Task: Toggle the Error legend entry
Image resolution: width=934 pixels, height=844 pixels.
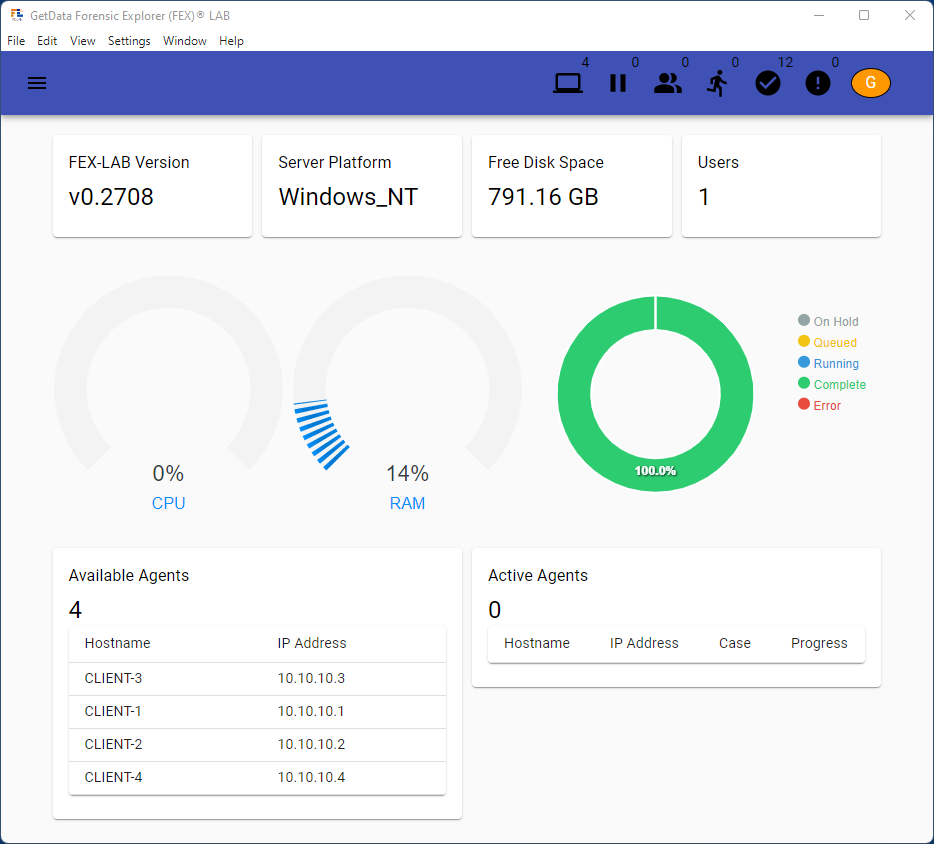Action: point(819,405)
